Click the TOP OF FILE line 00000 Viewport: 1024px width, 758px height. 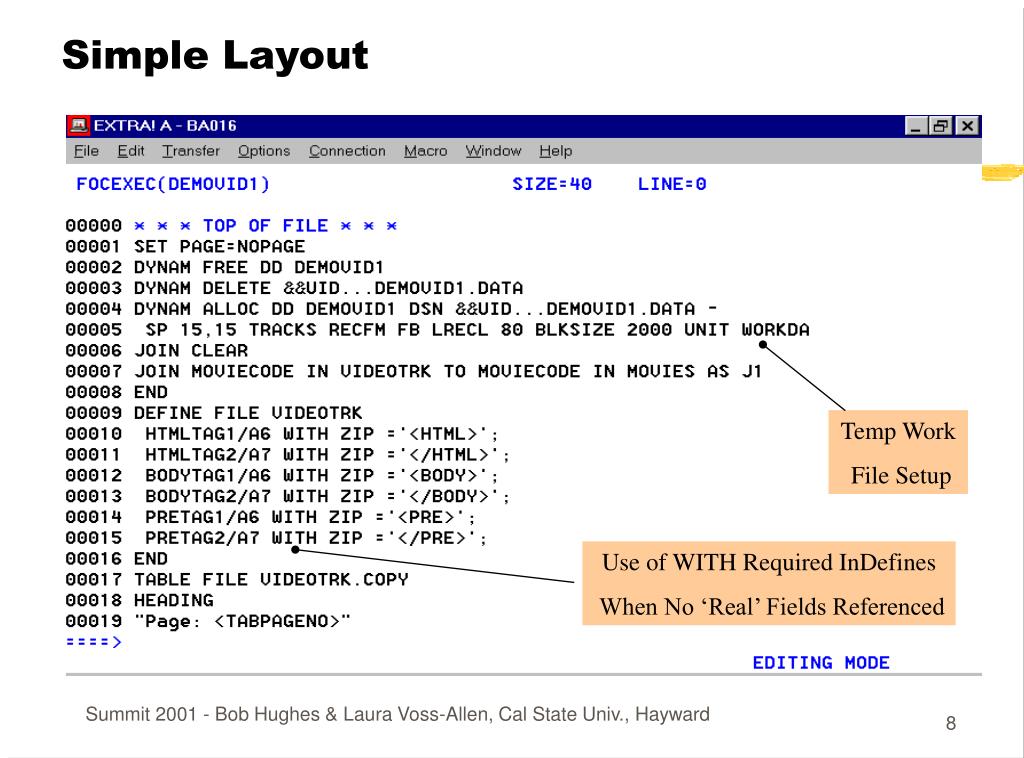click(x=231, y=226)
